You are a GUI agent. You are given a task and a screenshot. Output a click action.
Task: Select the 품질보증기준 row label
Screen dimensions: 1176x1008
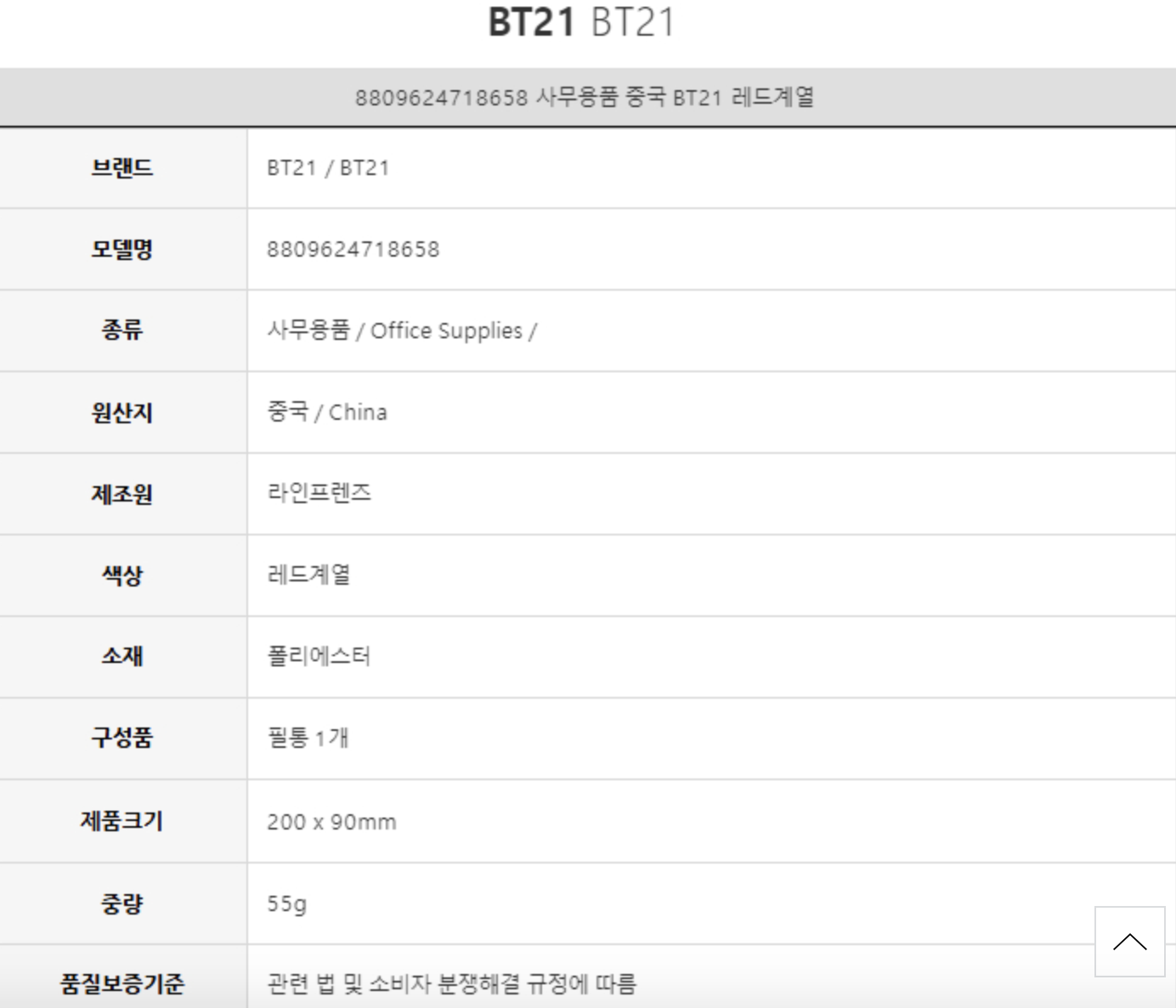pos(122,984)
